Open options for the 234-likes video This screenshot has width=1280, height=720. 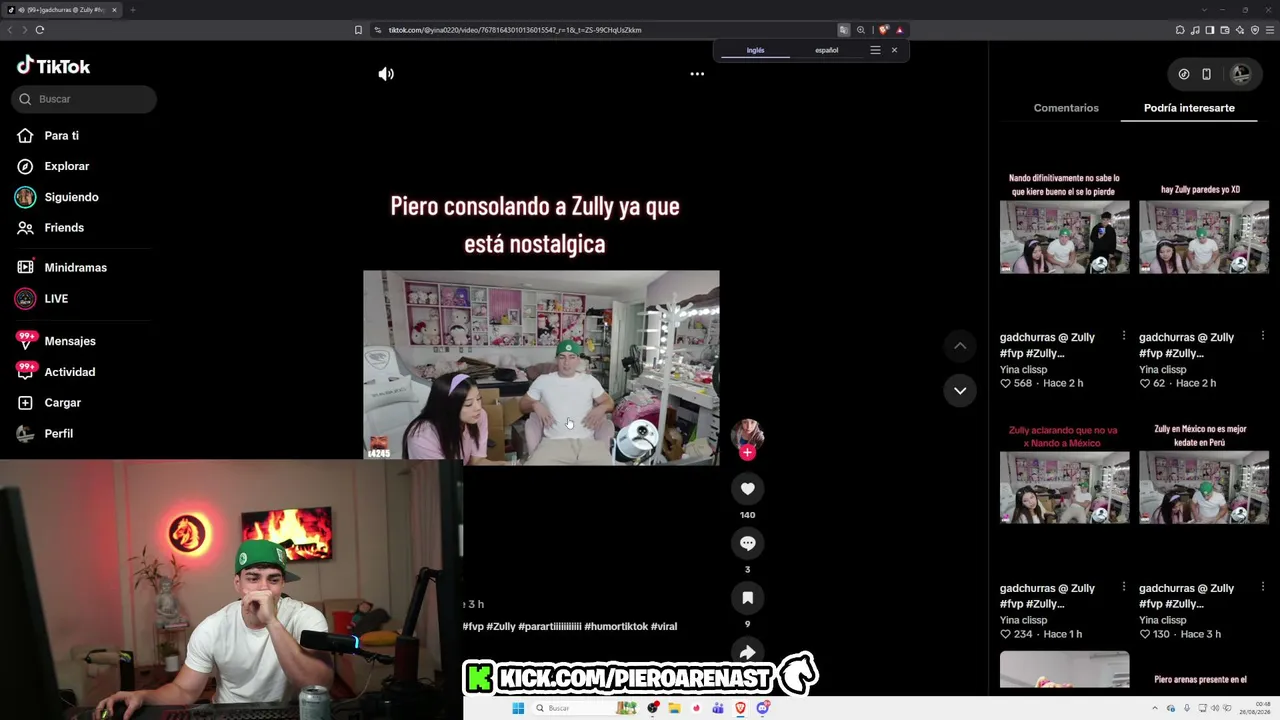point(1123,587)
